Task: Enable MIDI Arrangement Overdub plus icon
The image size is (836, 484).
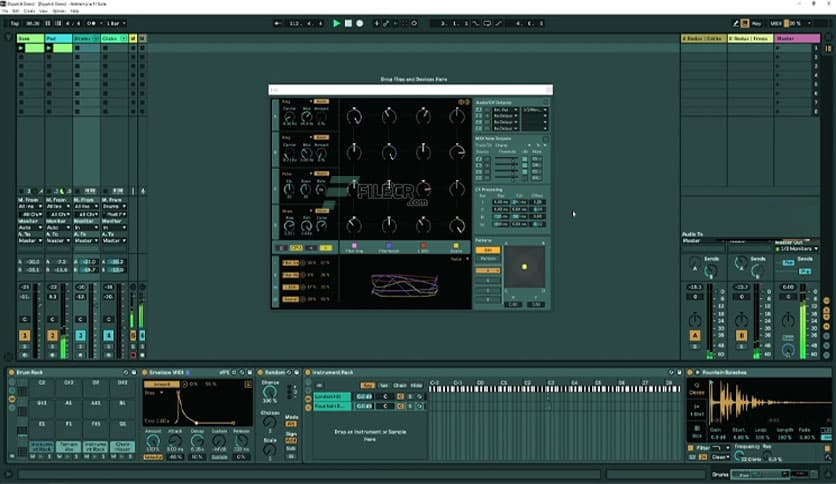Action: click(376, 23)
